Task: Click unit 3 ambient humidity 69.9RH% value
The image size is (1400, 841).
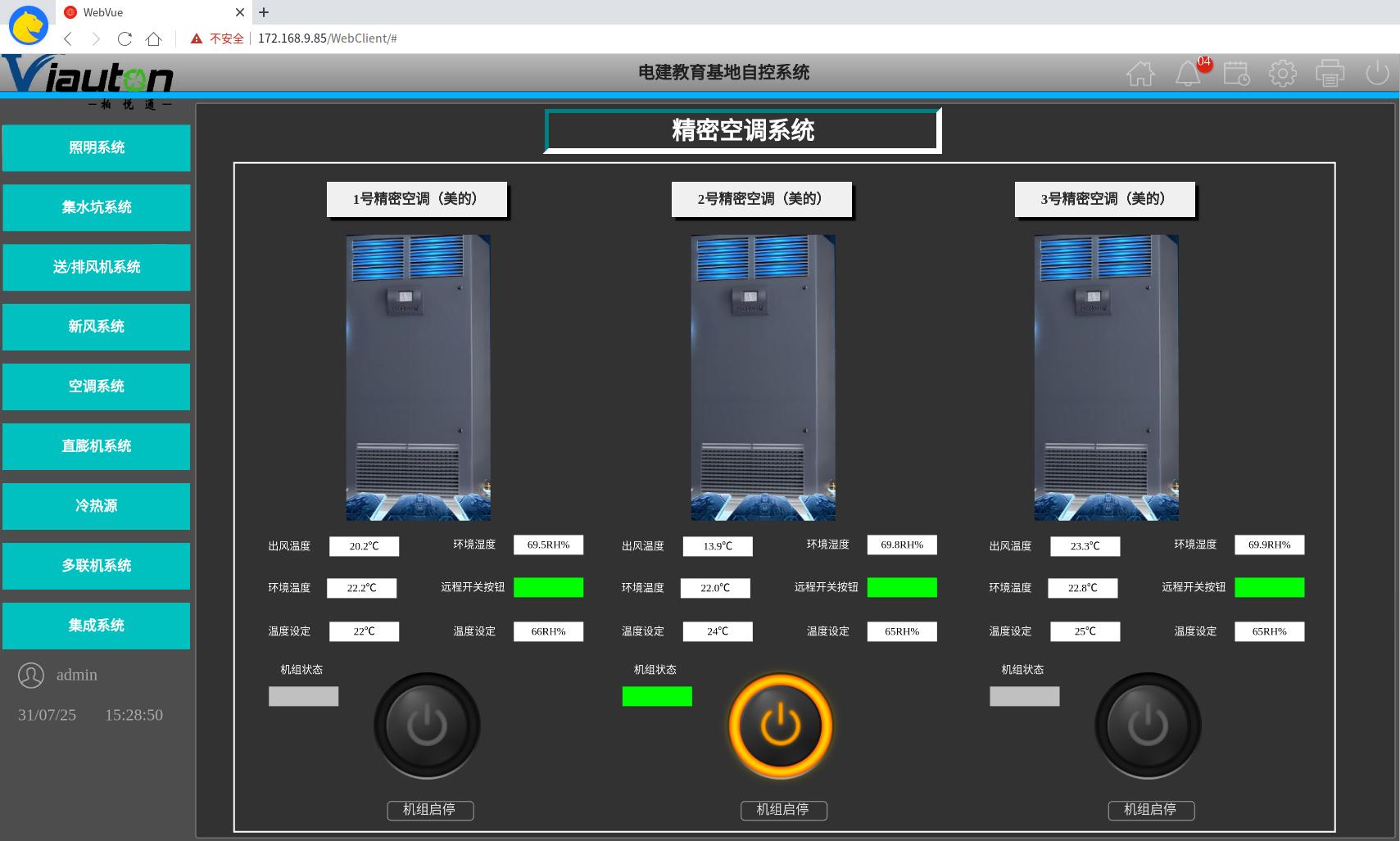Action: click(1270, 545)
